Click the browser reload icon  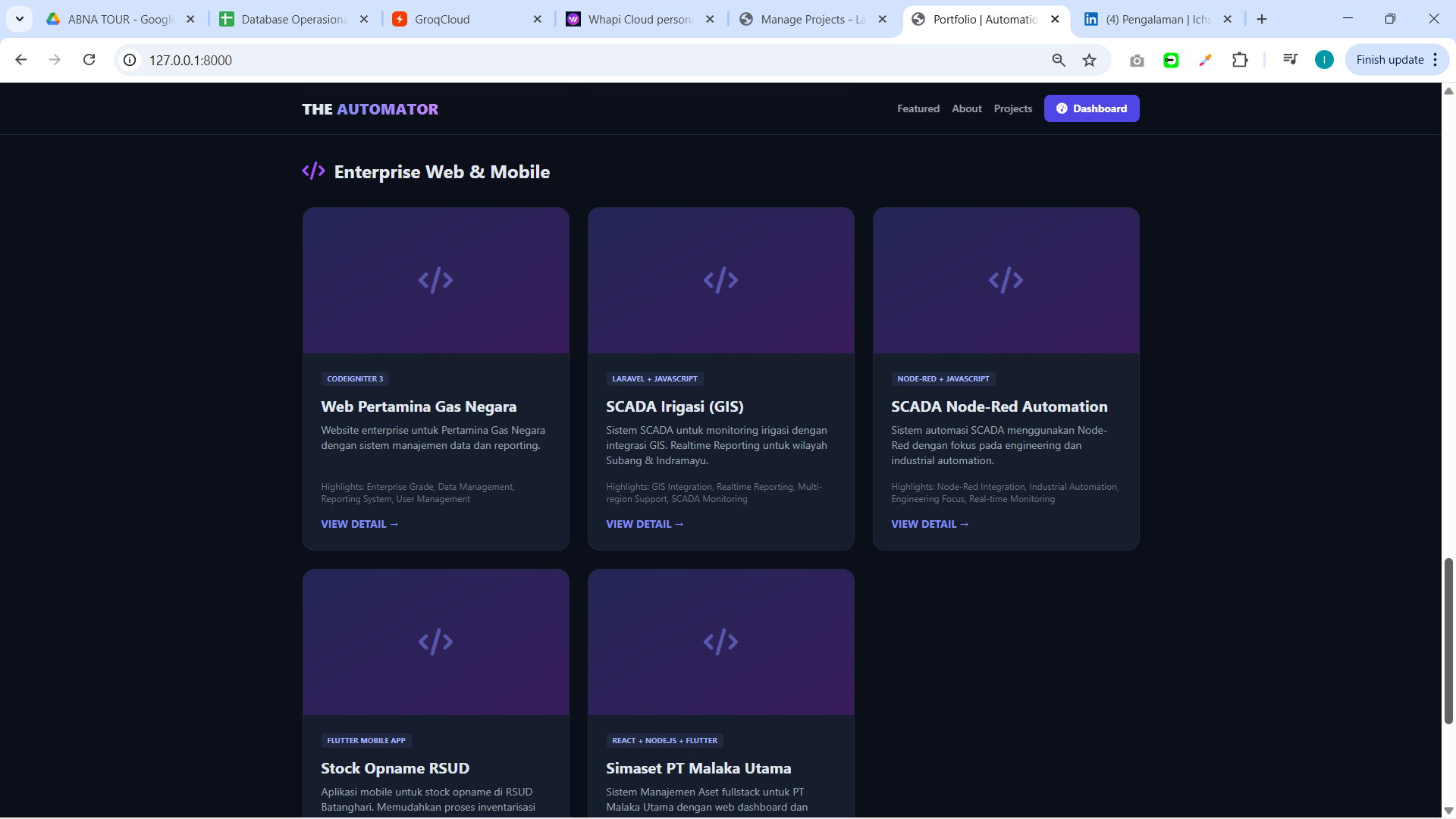(x=89, y=60)
